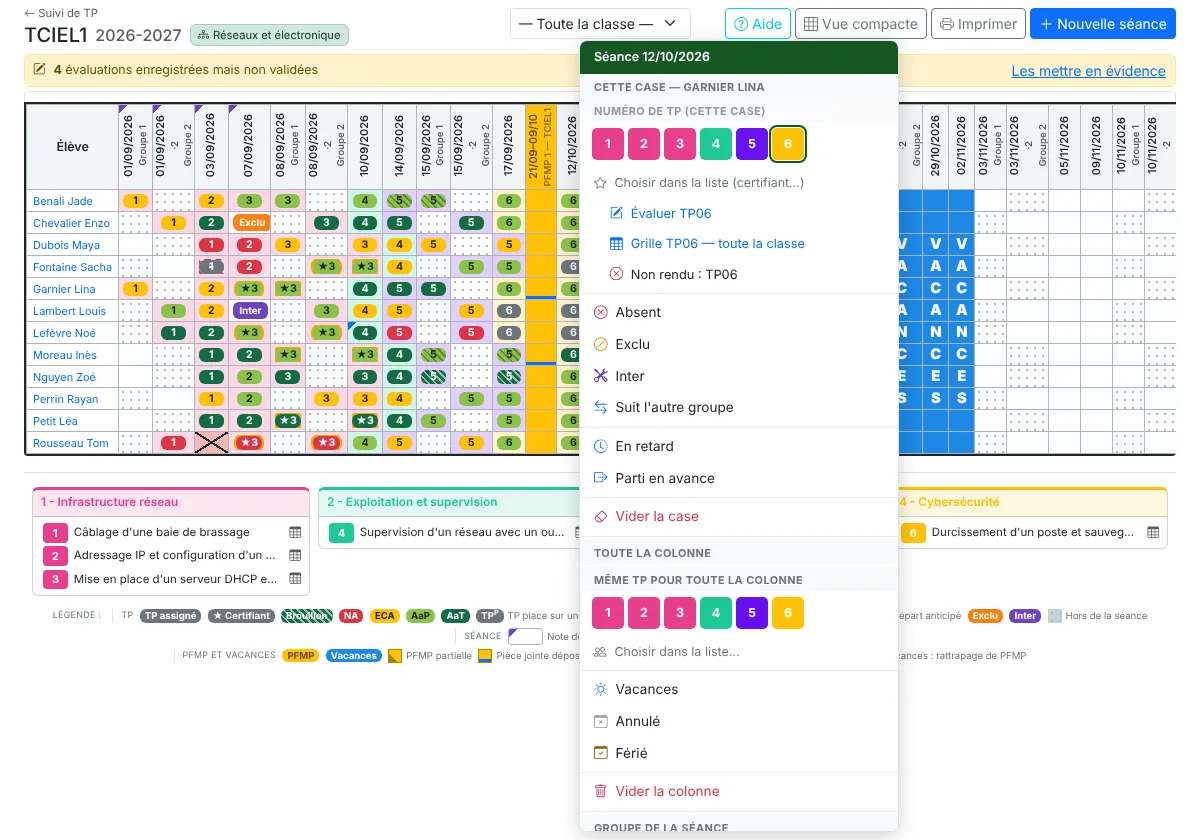Click Vider la case
Screen dimensions: 1200x840
pos(739,516)
